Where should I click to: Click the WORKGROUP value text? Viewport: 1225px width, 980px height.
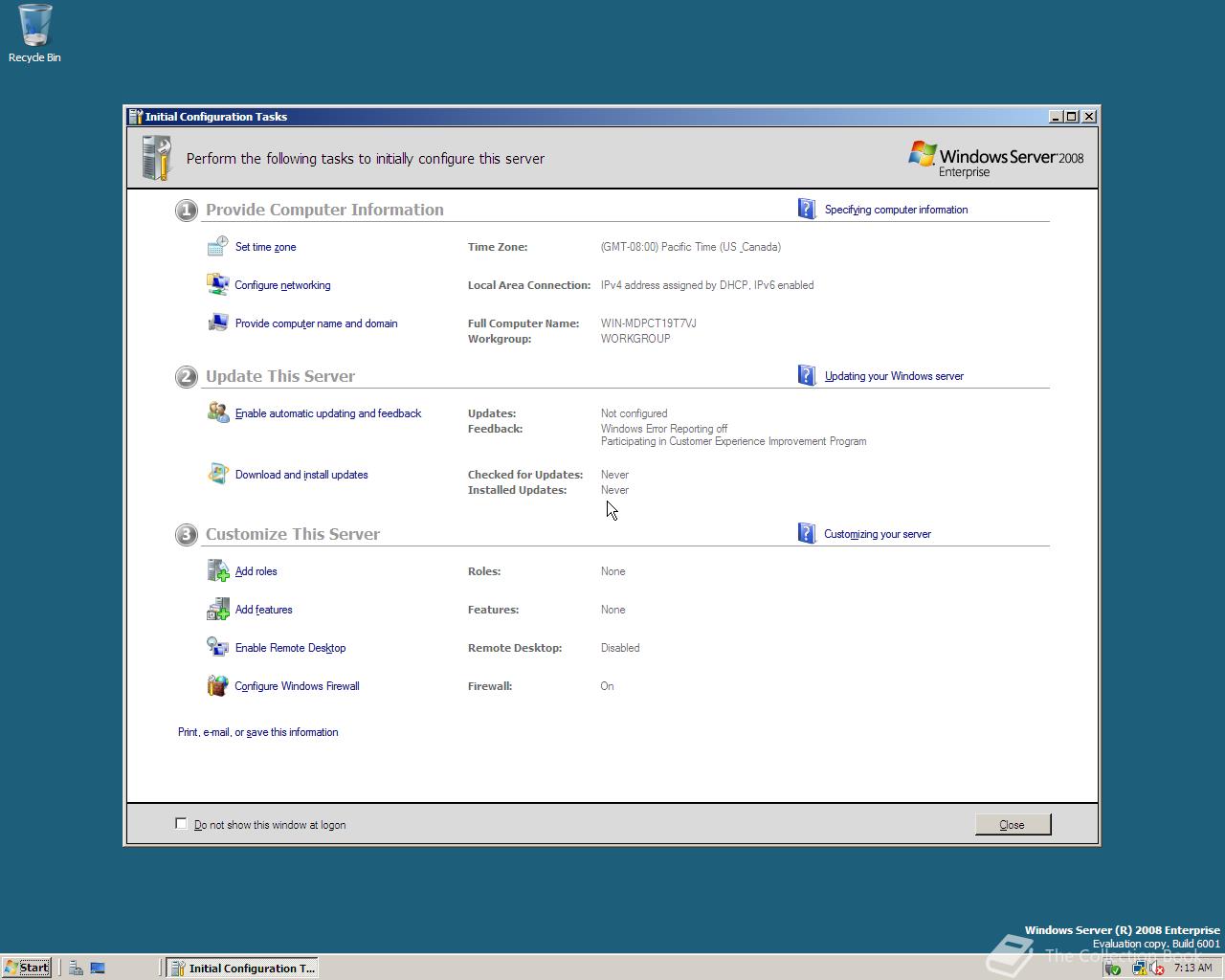coord(635,339)
